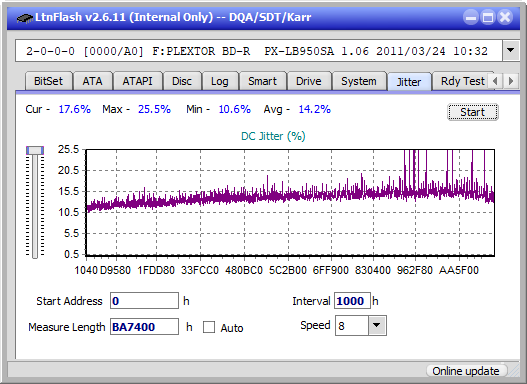Enable the Auto measure length checkbox
The image size is (527, 384).
point(209,327)
